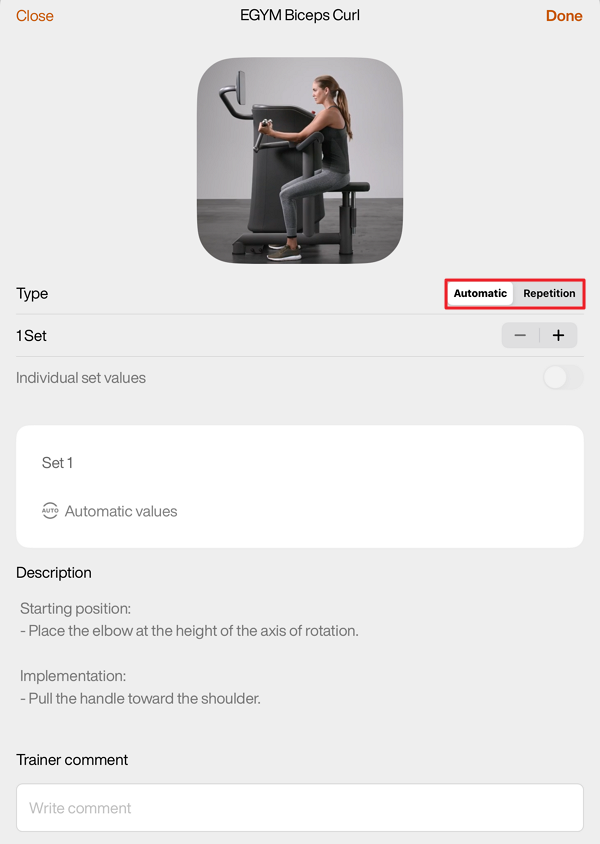The height and width of the screenshot is (844, 600).
Task: Open the Biceps Curl machine image
Action: point(300,160)
